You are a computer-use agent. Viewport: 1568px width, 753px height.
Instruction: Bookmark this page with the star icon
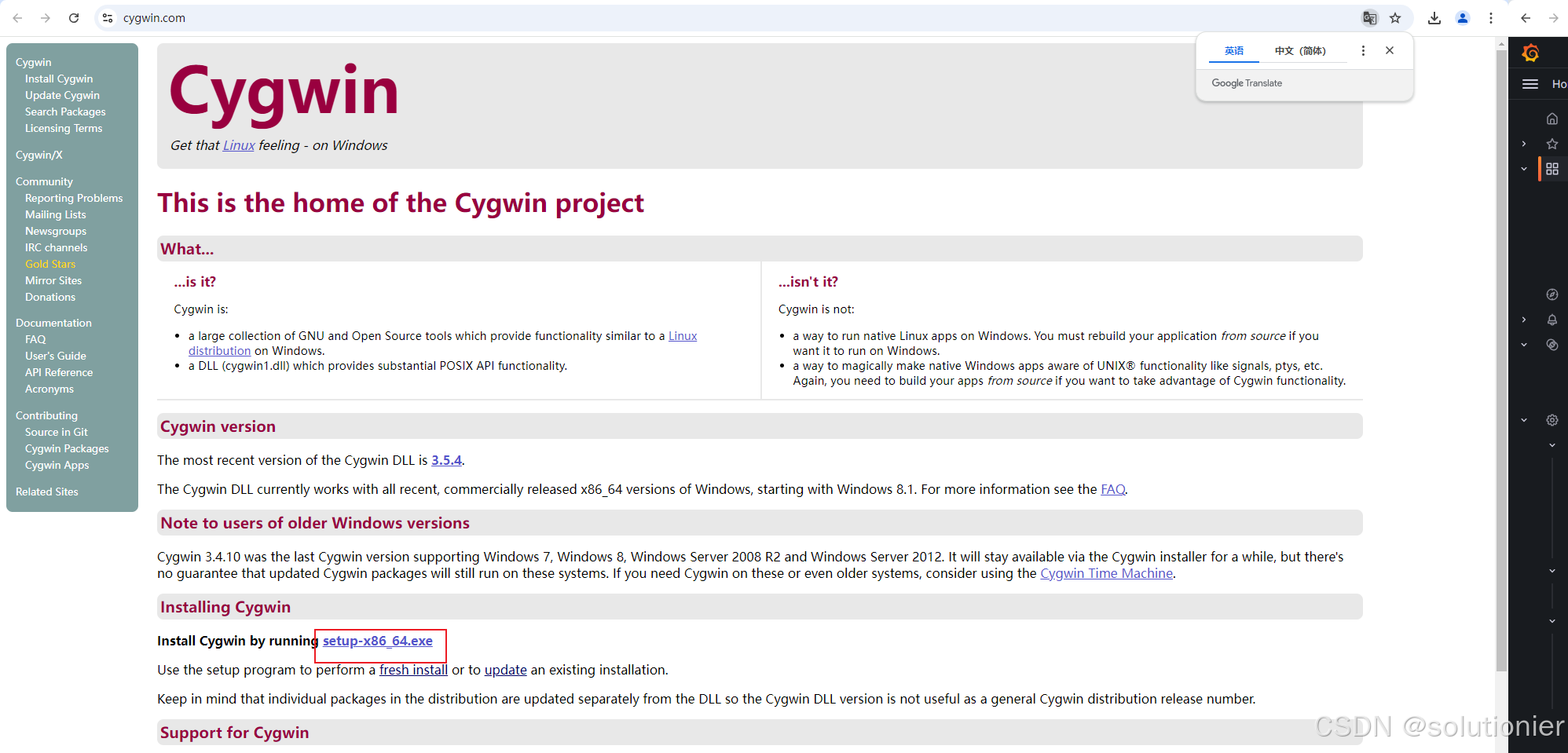coord(1395,18)
